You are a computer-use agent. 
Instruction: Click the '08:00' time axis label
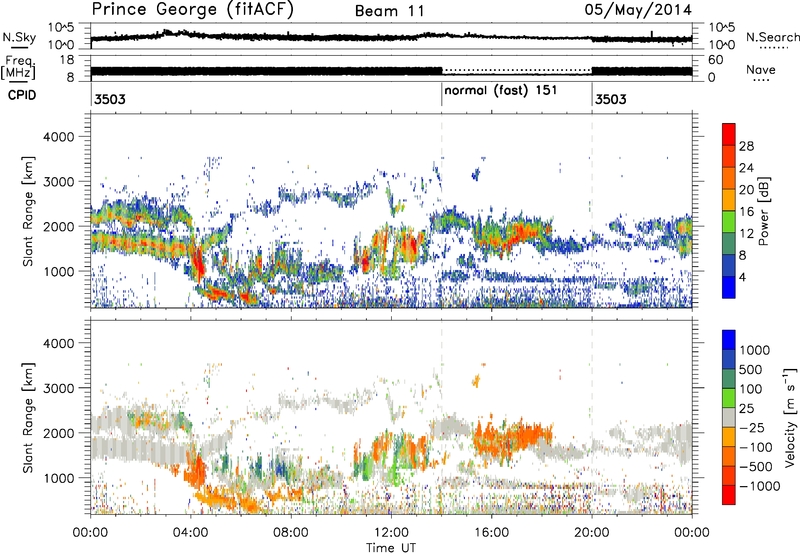291,533
